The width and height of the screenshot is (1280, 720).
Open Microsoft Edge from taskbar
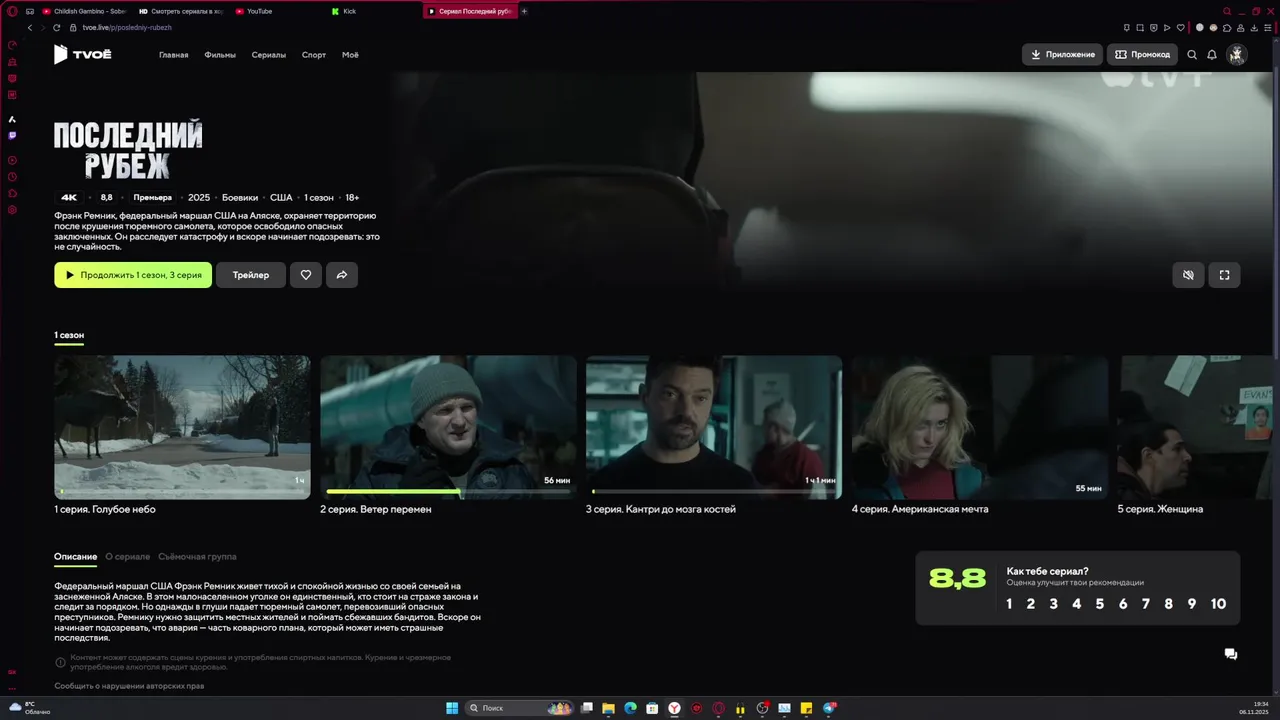pos(630,708)
